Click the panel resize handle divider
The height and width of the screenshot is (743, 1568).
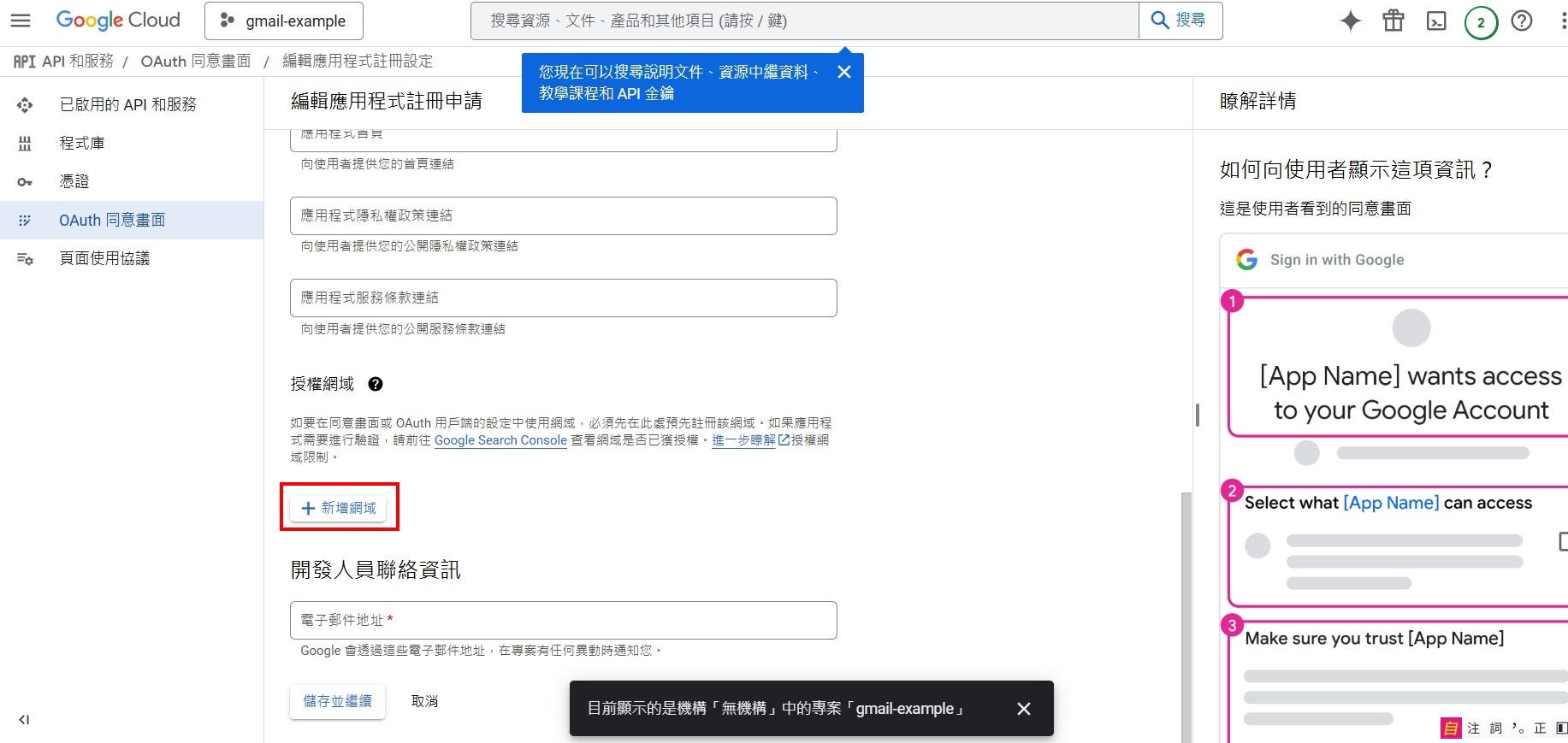1197,415
